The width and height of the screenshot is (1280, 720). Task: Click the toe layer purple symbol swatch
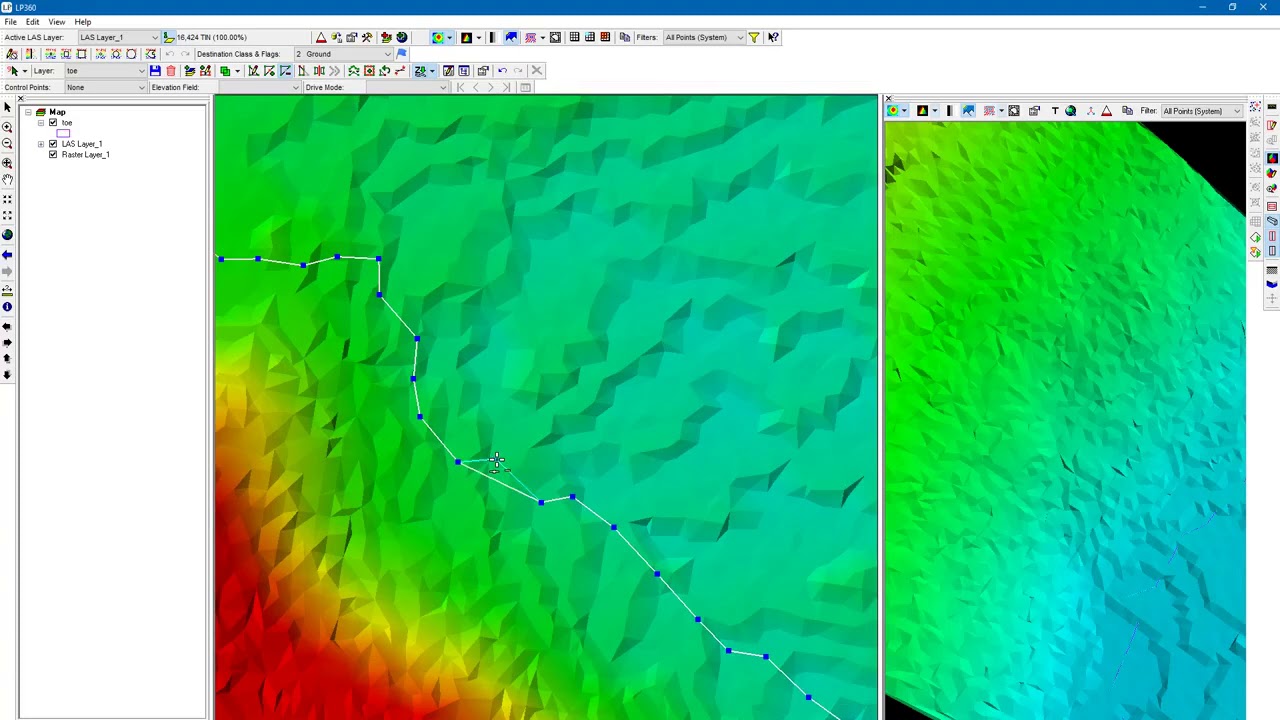63,134
